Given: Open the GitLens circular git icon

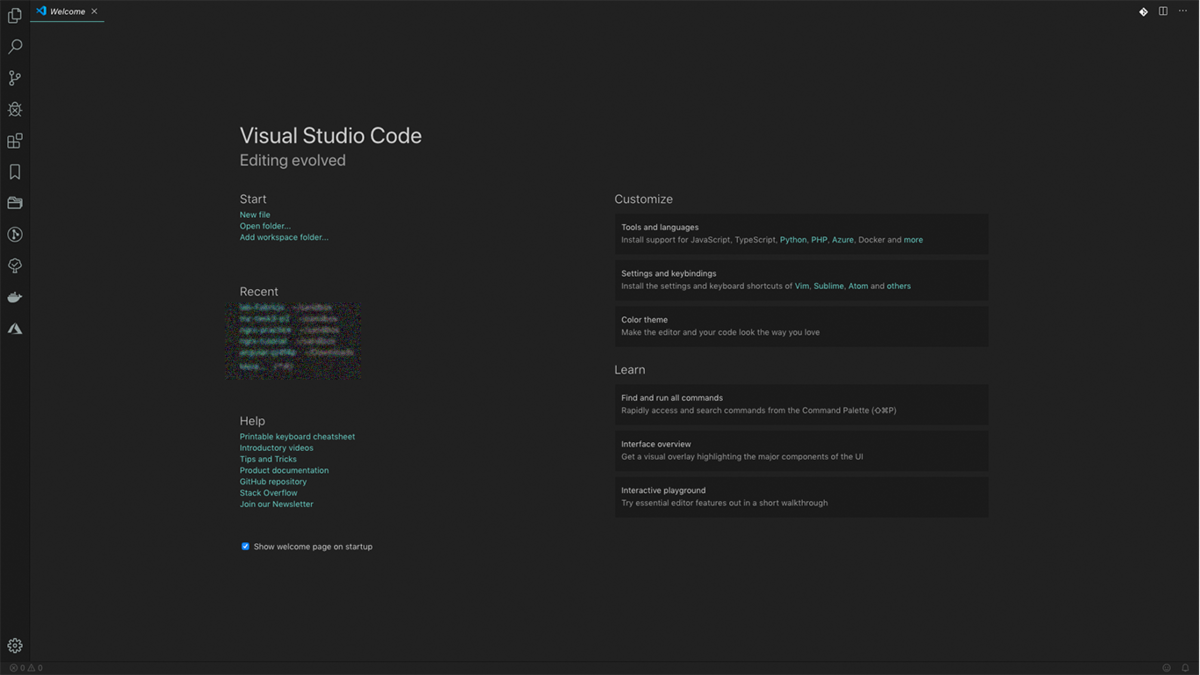Looking at the screenshot, I should pyautogui.click(x=15, y=235).
